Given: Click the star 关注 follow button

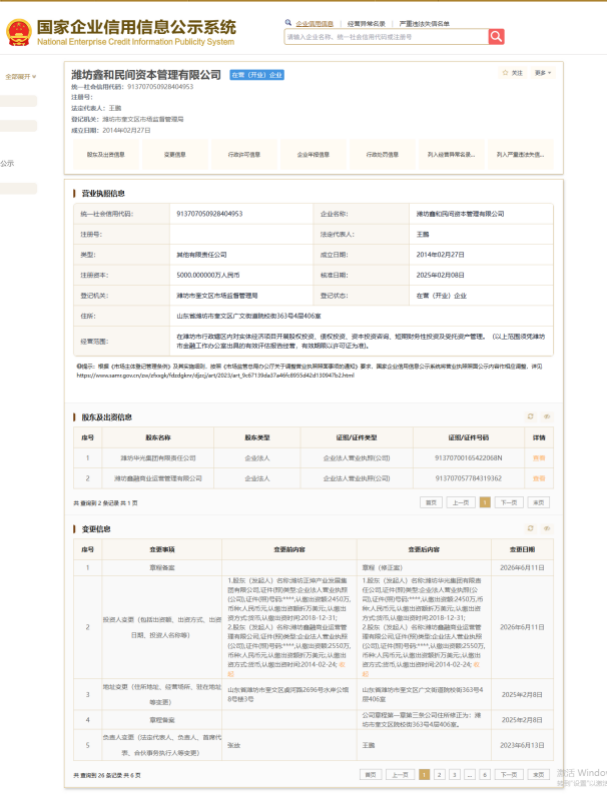Looking at the screenshot, I should 512,73.
